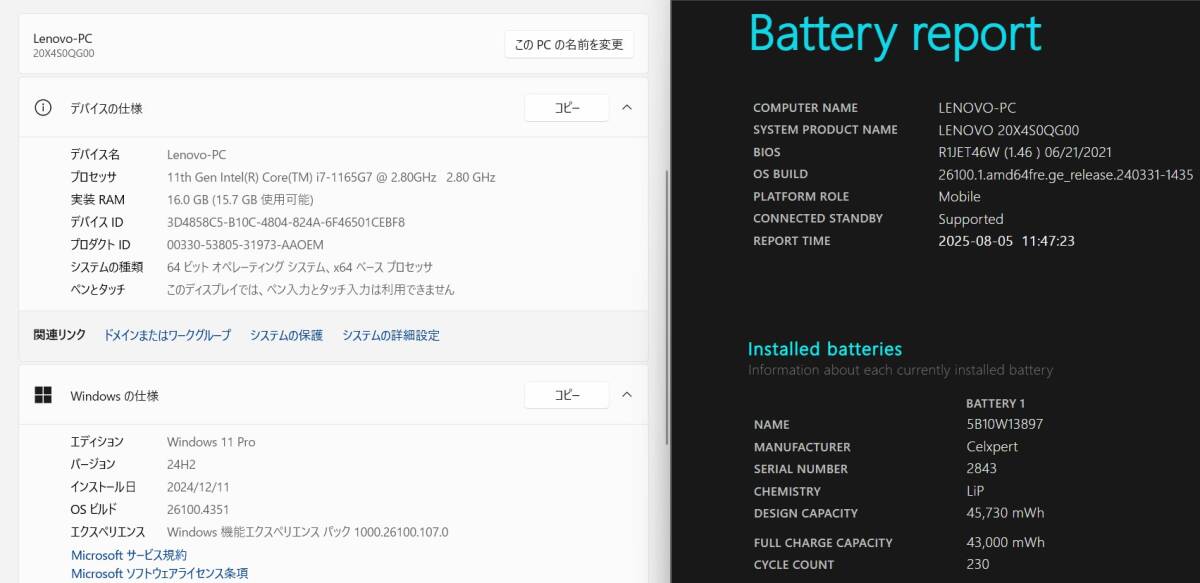This screenshot has height=583, width=1200.
Task: Click the processor value text
Action: 331,177
